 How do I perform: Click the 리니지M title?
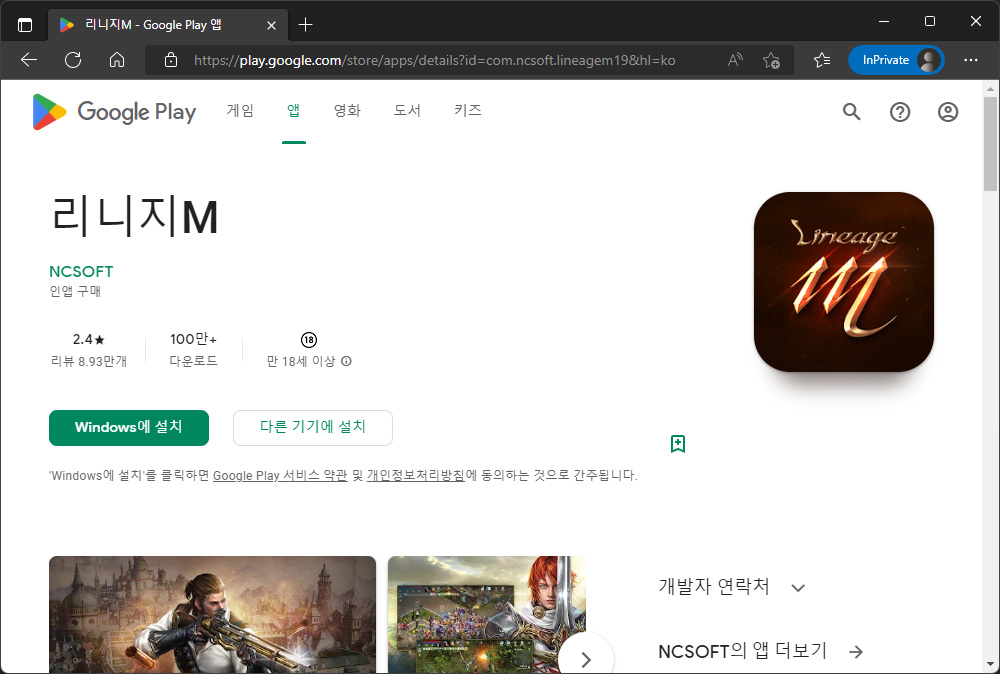coord(135,216)
